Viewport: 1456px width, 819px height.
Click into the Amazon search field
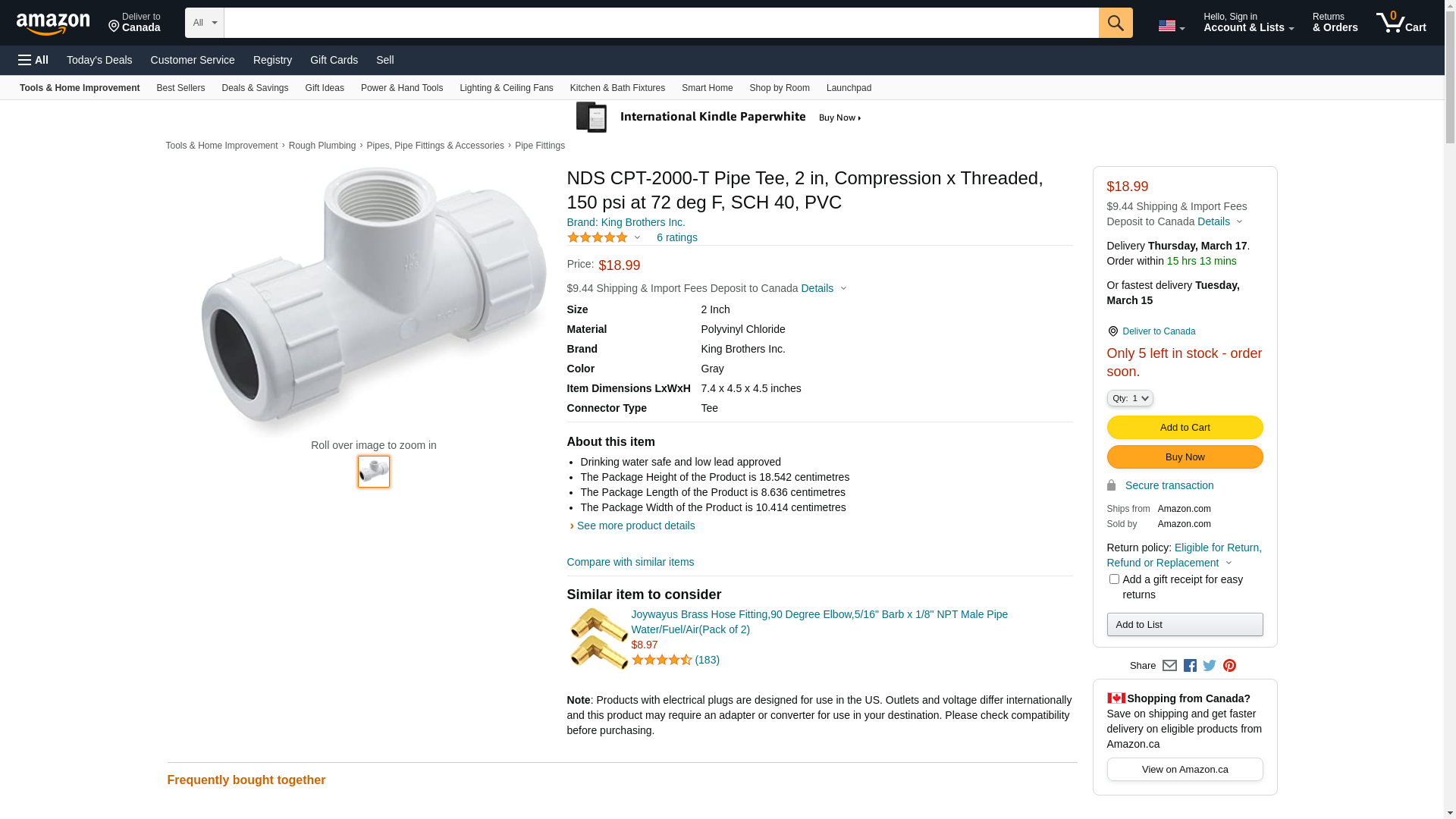click(x=661, y=23)
